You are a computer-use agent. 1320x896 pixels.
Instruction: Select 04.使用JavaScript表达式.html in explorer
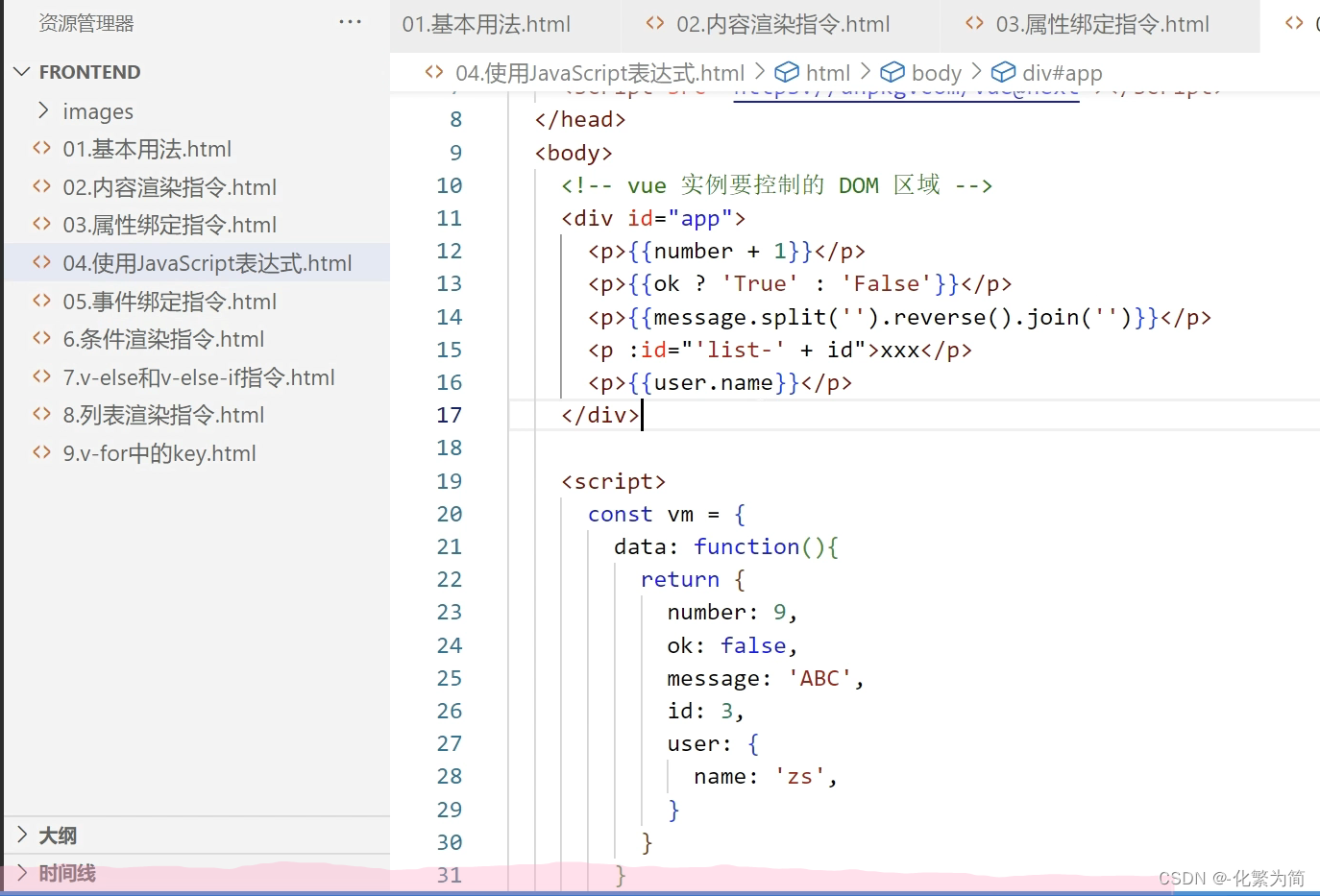point(197,263)
